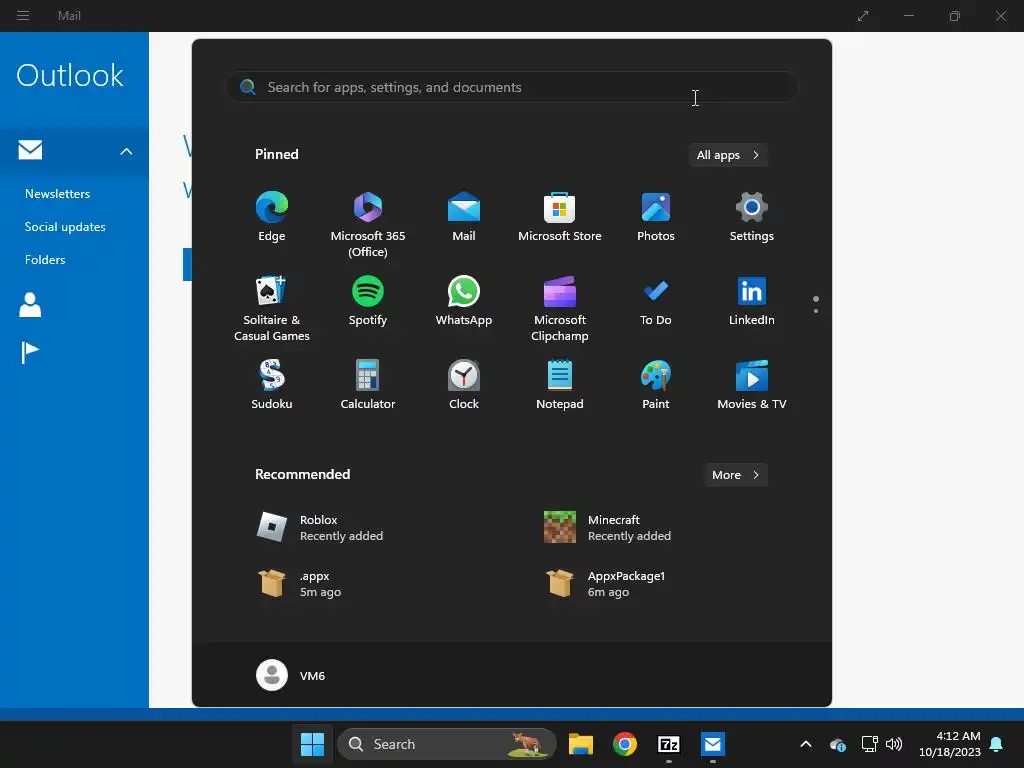
Task: Open the OneDrive tray icon
Action: tap(838, 744)
